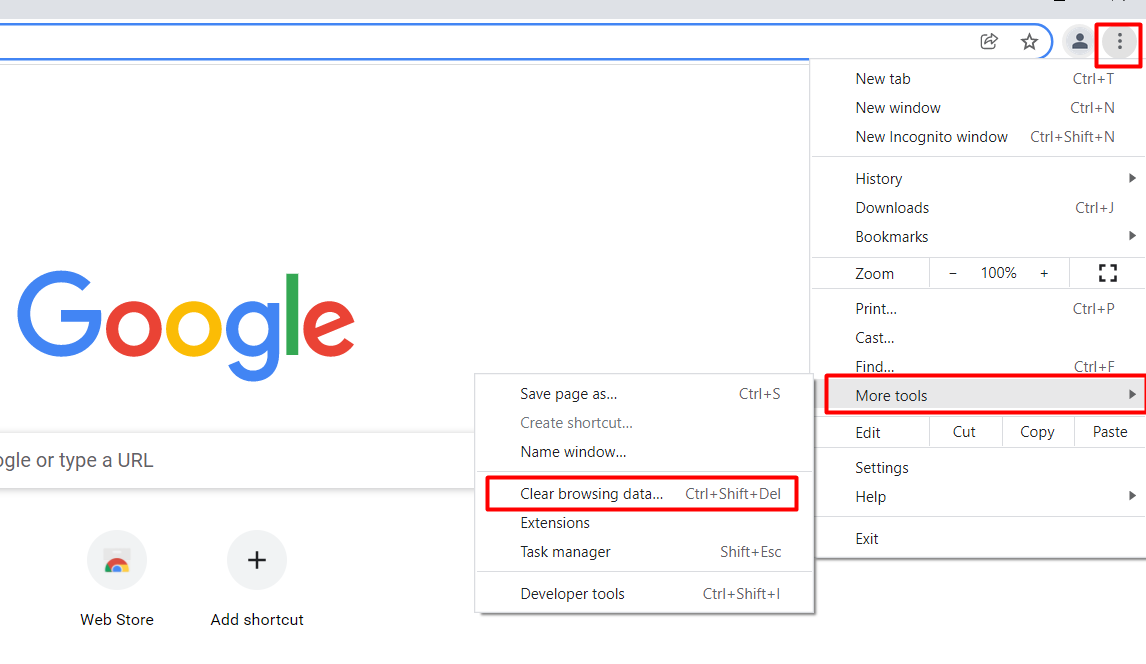Image resolution: width=1146 pixels, height=664 pixels.
Task: Expand the Bookmarks submenu arrow
Action: point(1131,236)
